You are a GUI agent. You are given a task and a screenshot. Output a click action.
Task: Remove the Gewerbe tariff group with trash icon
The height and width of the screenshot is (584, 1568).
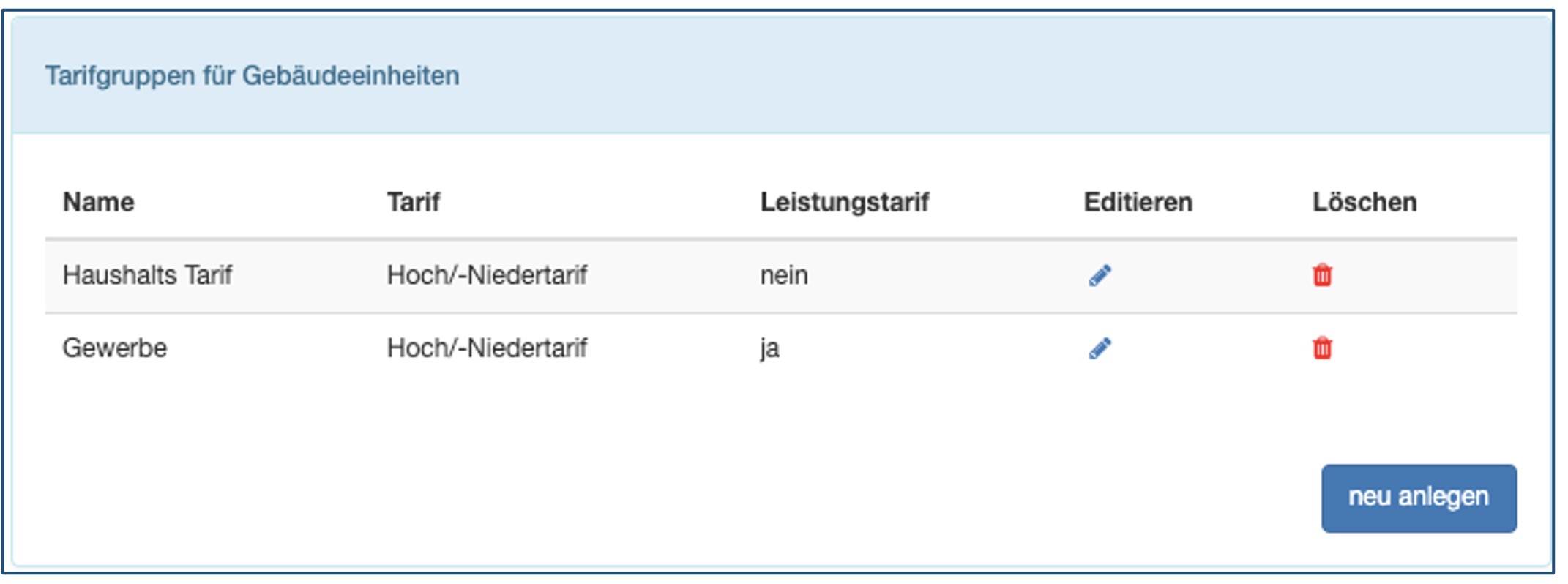click(x=1322, y=348)
